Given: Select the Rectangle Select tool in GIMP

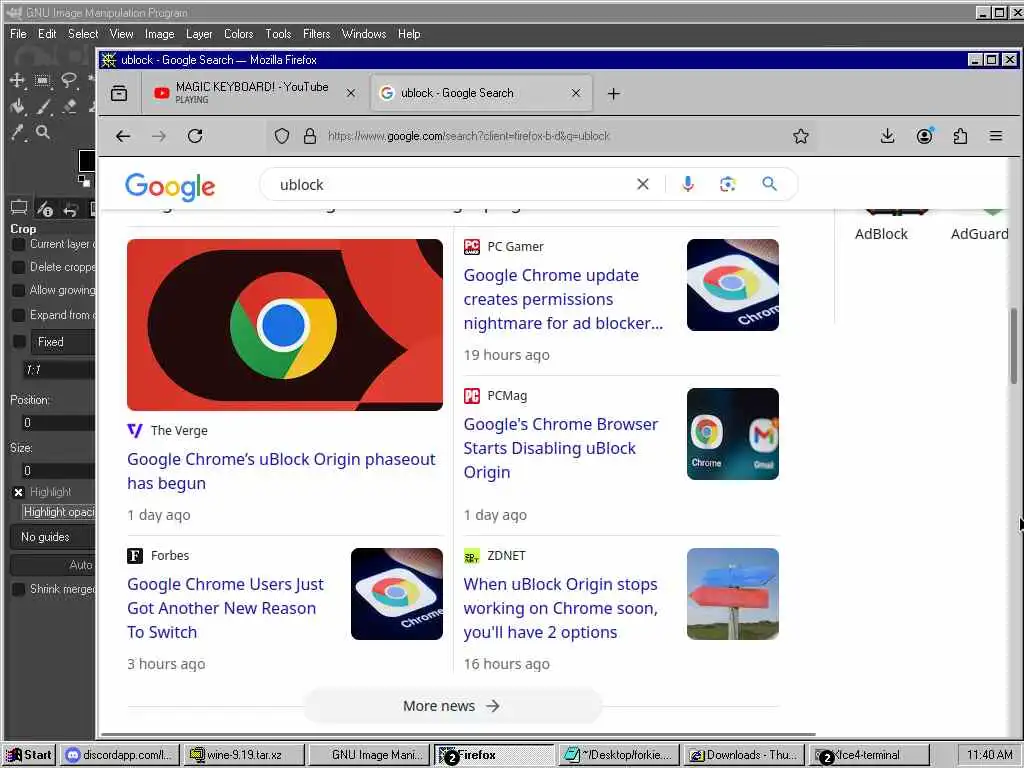Looking at the screenshot, I should 42,80.
